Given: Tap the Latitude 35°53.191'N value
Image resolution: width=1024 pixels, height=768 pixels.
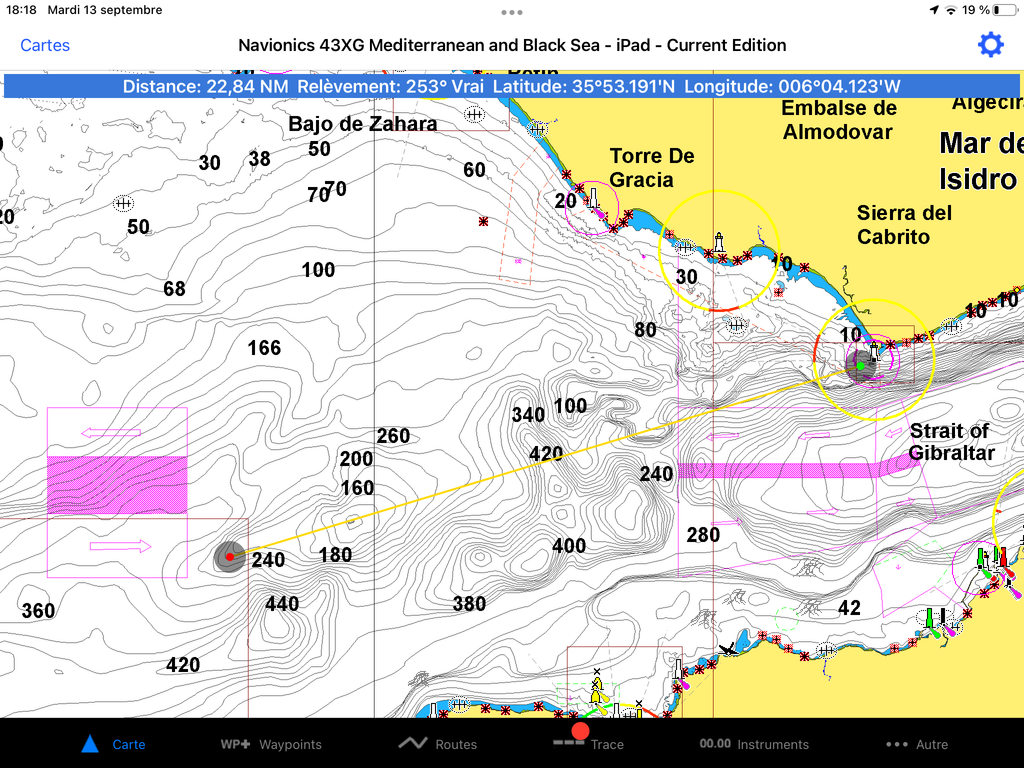Looking at the screenshot, I should [x=584, y=86].
